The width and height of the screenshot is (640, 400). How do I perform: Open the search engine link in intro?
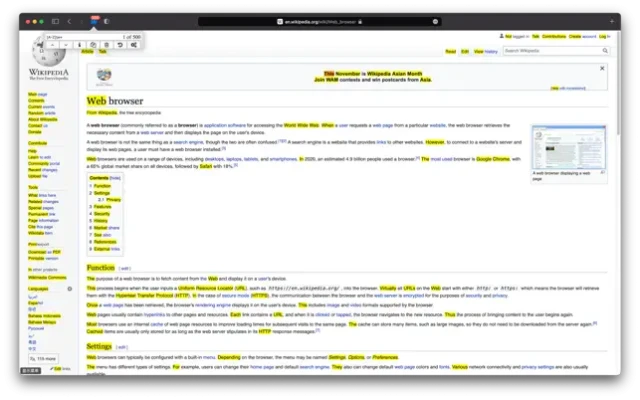tap(188, 142)
